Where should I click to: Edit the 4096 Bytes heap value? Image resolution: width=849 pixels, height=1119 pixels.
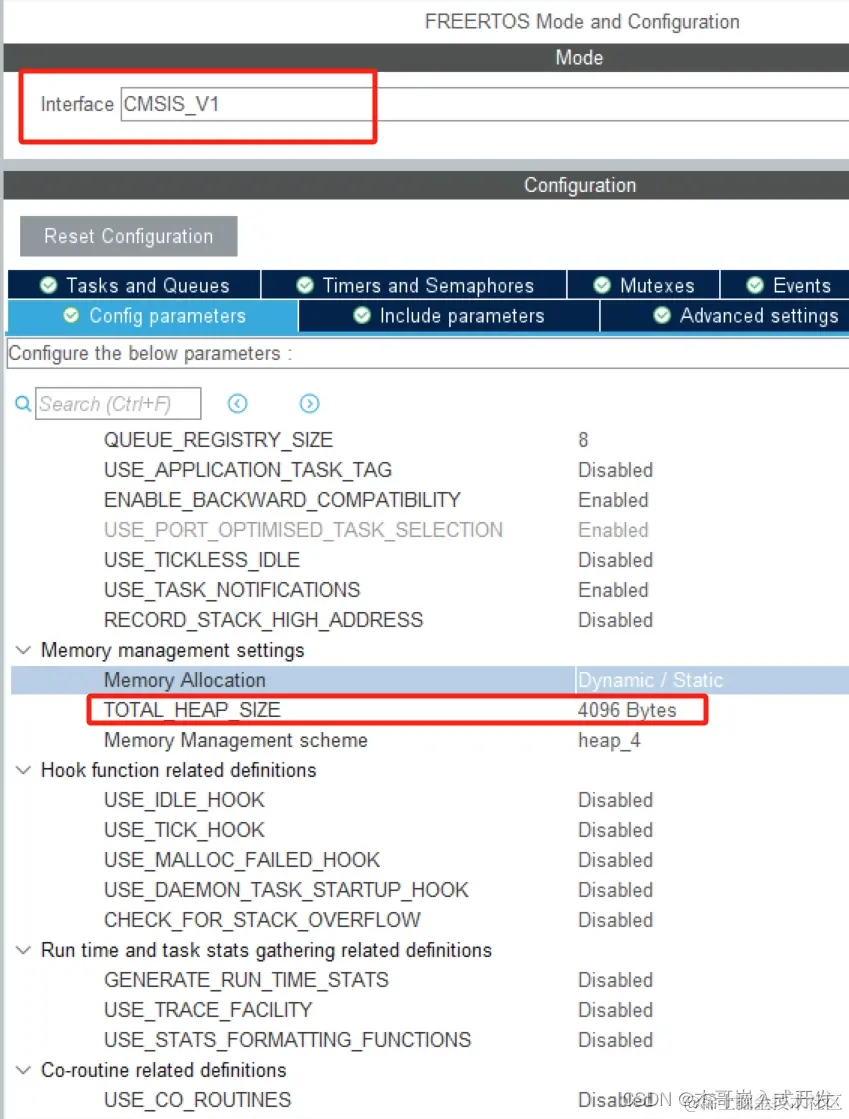[x=626, y=710]
